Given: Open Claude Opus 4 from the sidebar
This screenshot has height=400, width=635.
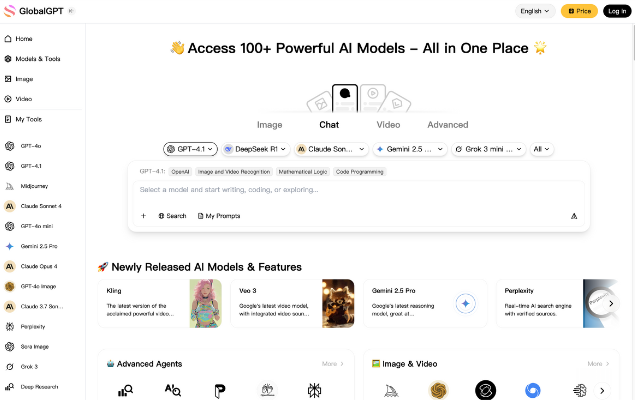Looking at the screenshot, I should [38, 266].
